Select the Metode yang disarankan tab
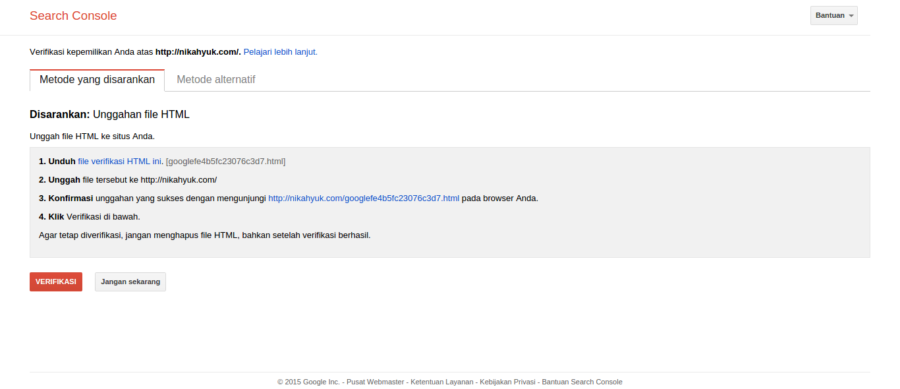The width and height of the screenshot is (900, 389). click(x=97, y=80)
